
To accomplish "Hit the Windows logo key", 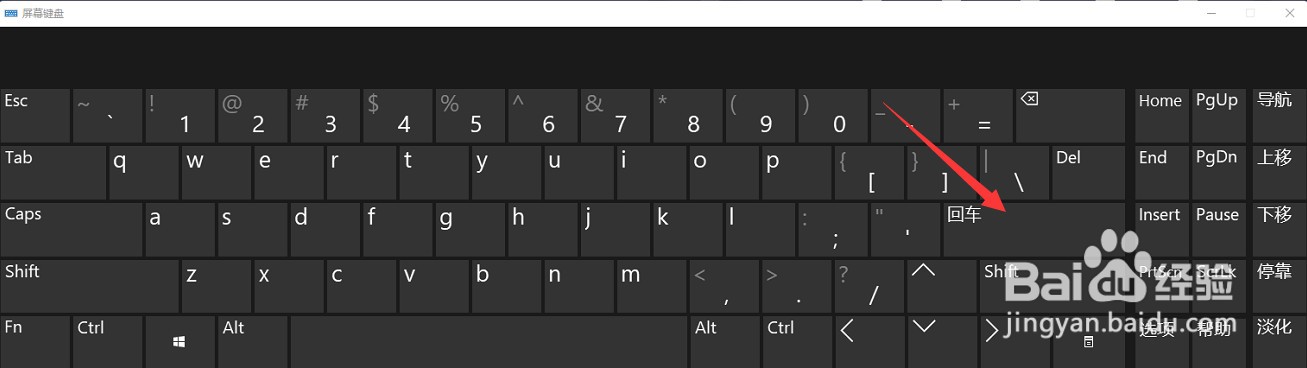I will click(178, 341).
